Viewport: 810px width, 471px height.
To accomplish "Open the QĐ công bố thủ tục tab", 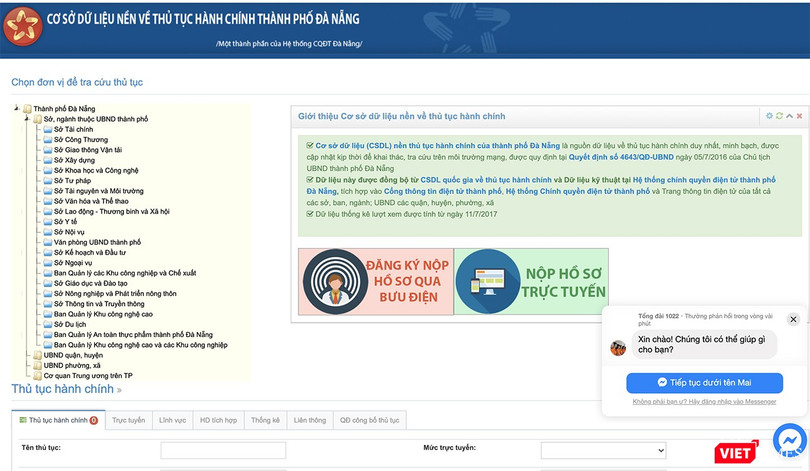I will pos(369,421).
